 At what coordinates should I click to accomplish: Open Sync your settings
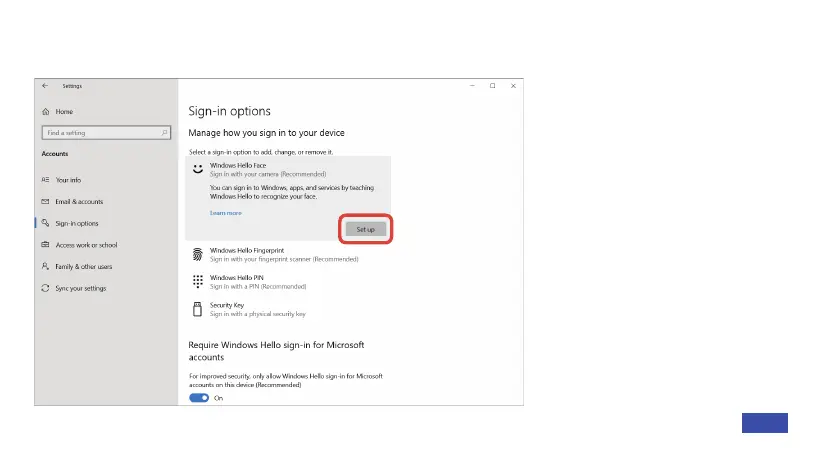point(81,288)
